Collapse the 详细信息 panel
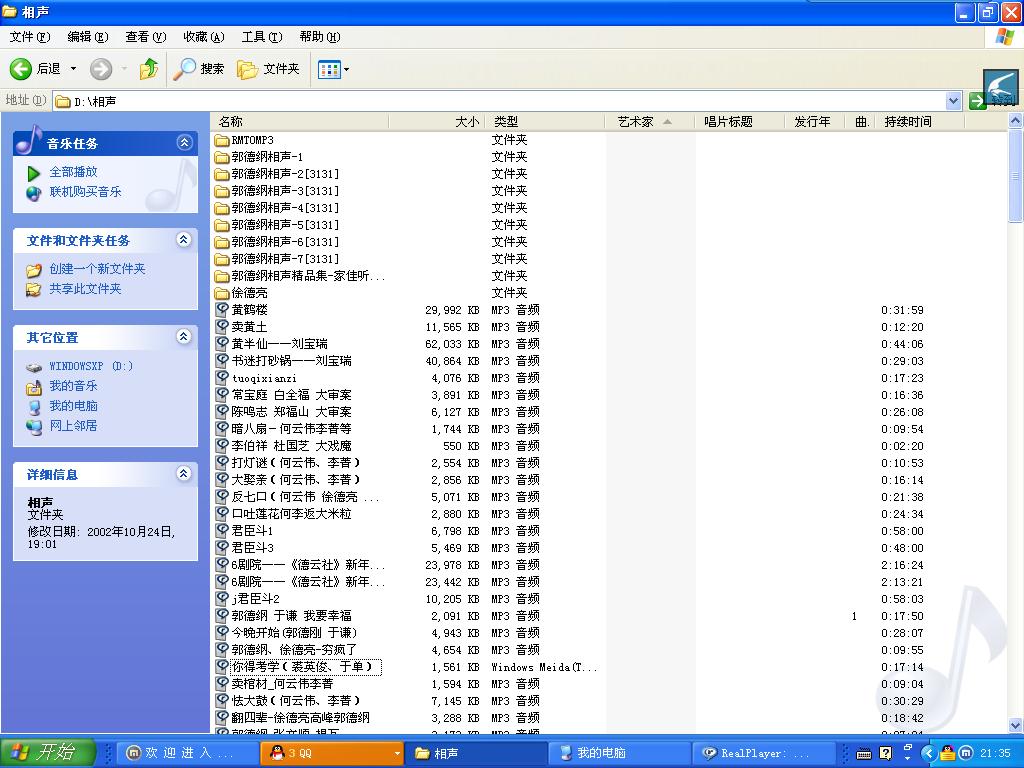The width and height of the screenshot is (1024, 768). coord(184,474)
